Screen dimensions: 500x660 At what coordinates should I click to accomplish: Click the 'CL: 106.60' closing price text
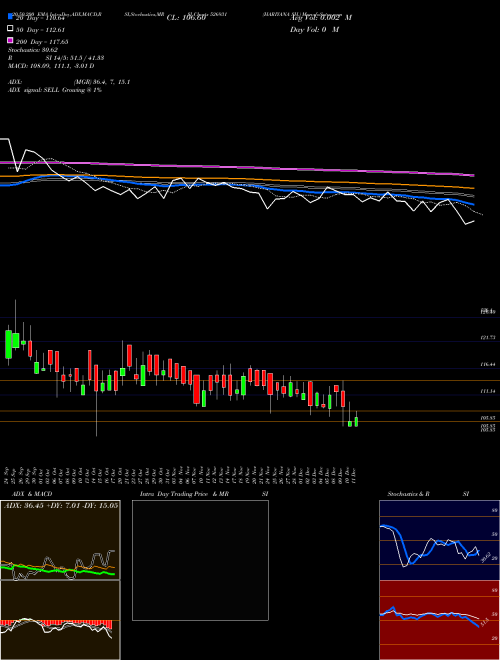coord(186,18)
